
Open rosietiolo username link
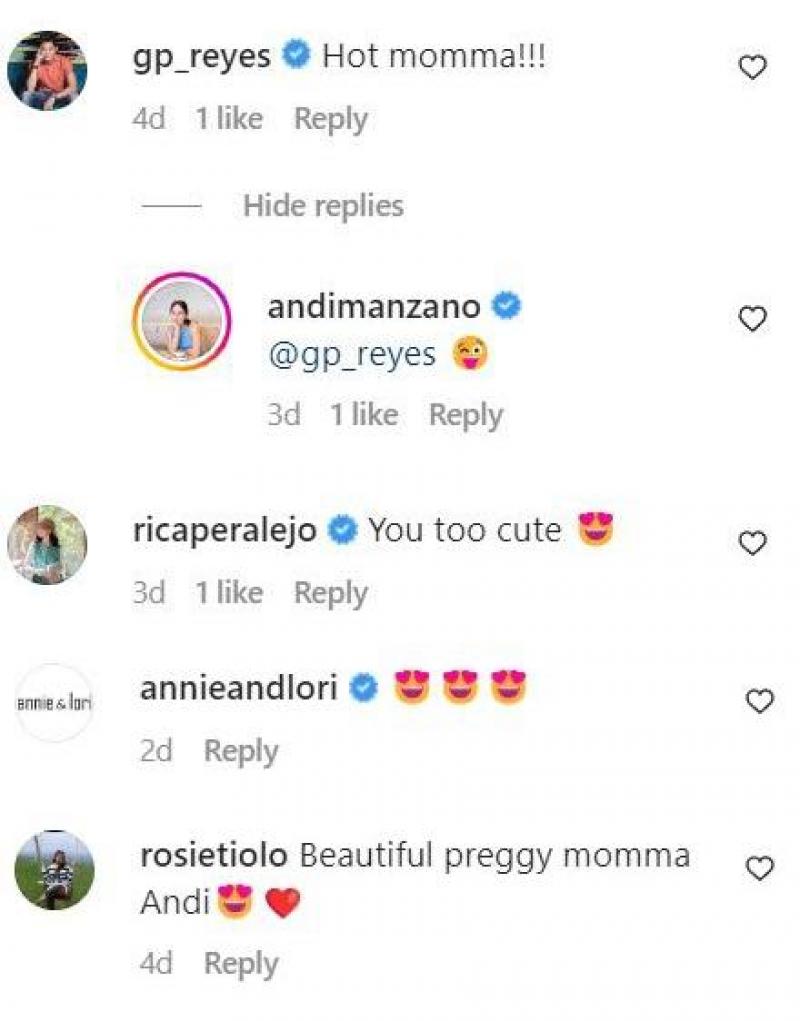tap(214, 856)
